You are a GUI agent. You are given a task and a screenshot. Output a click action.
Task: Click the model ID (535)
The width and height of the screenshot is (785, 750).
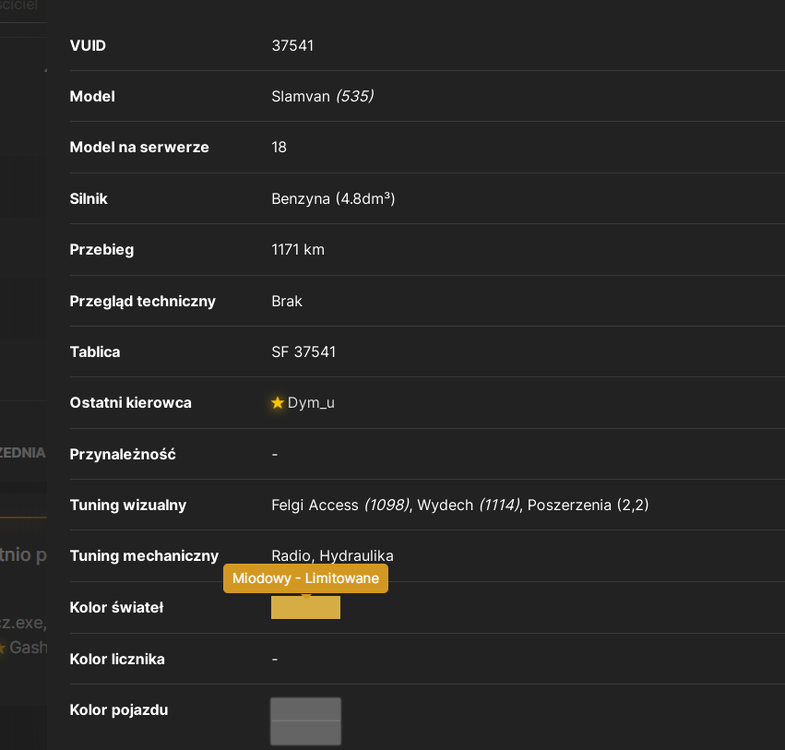[354, 96]
